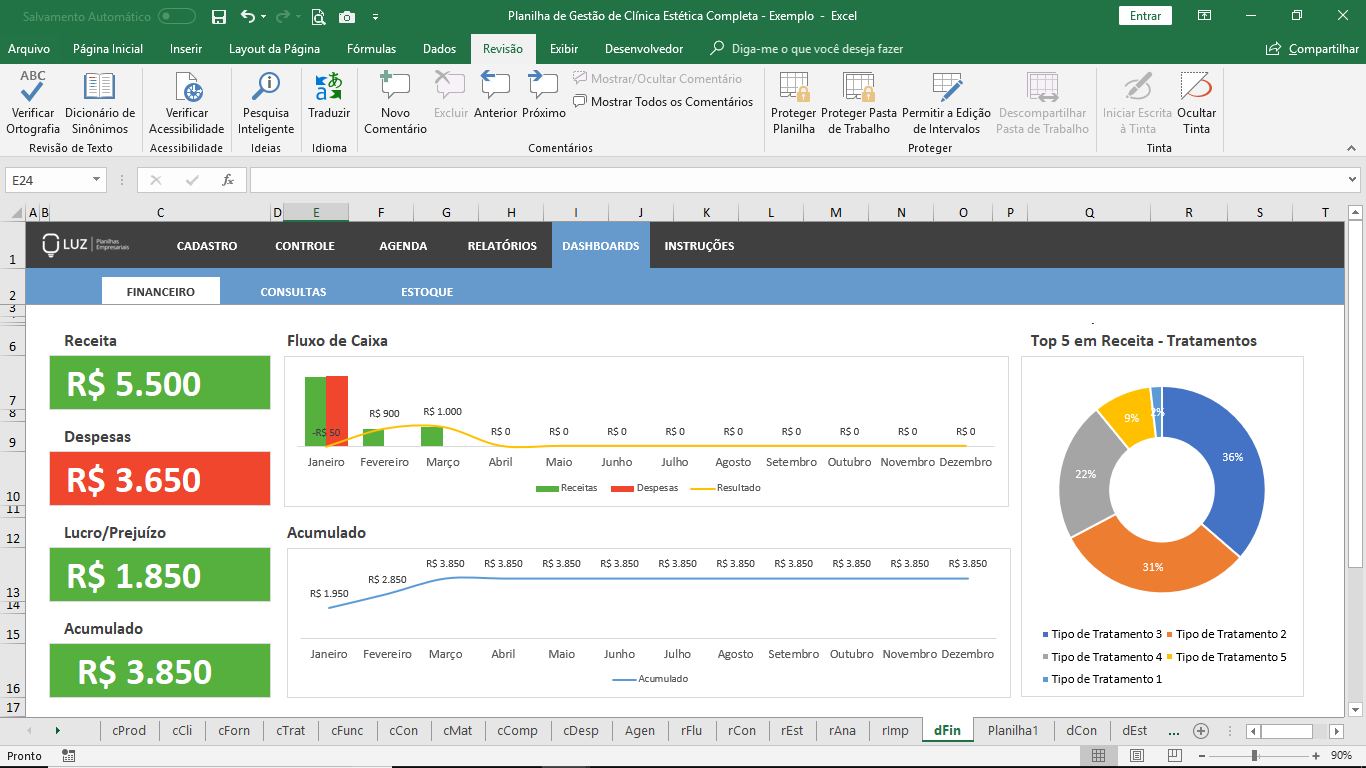Screen dimensions: 1366x768
Task: Select the Agen sheet tab
Action: point(640,731)
